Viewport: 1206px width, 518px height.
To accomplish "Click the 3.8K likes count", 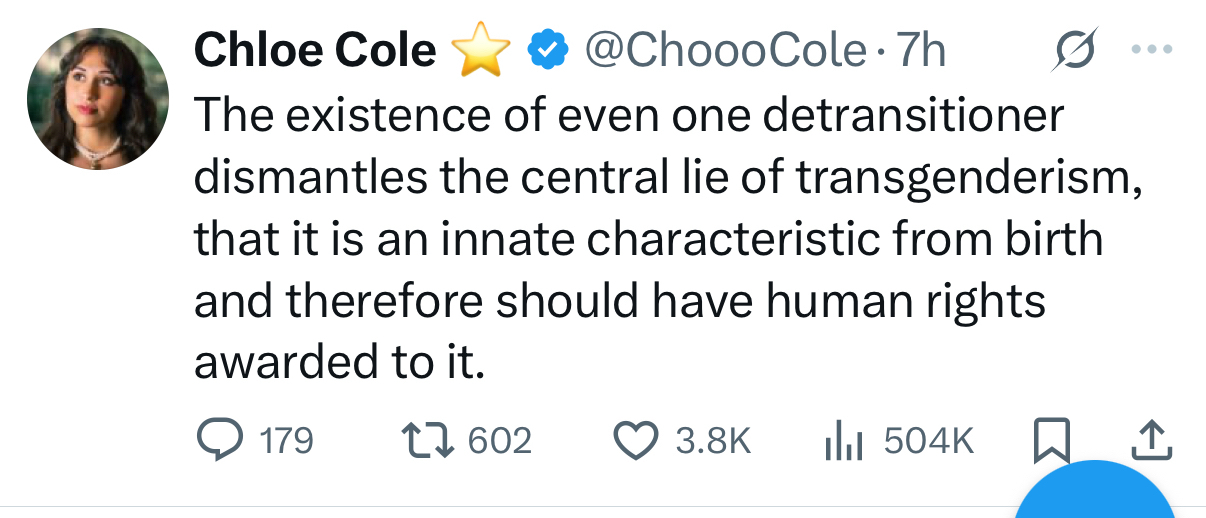I will (x=713, y=441).
